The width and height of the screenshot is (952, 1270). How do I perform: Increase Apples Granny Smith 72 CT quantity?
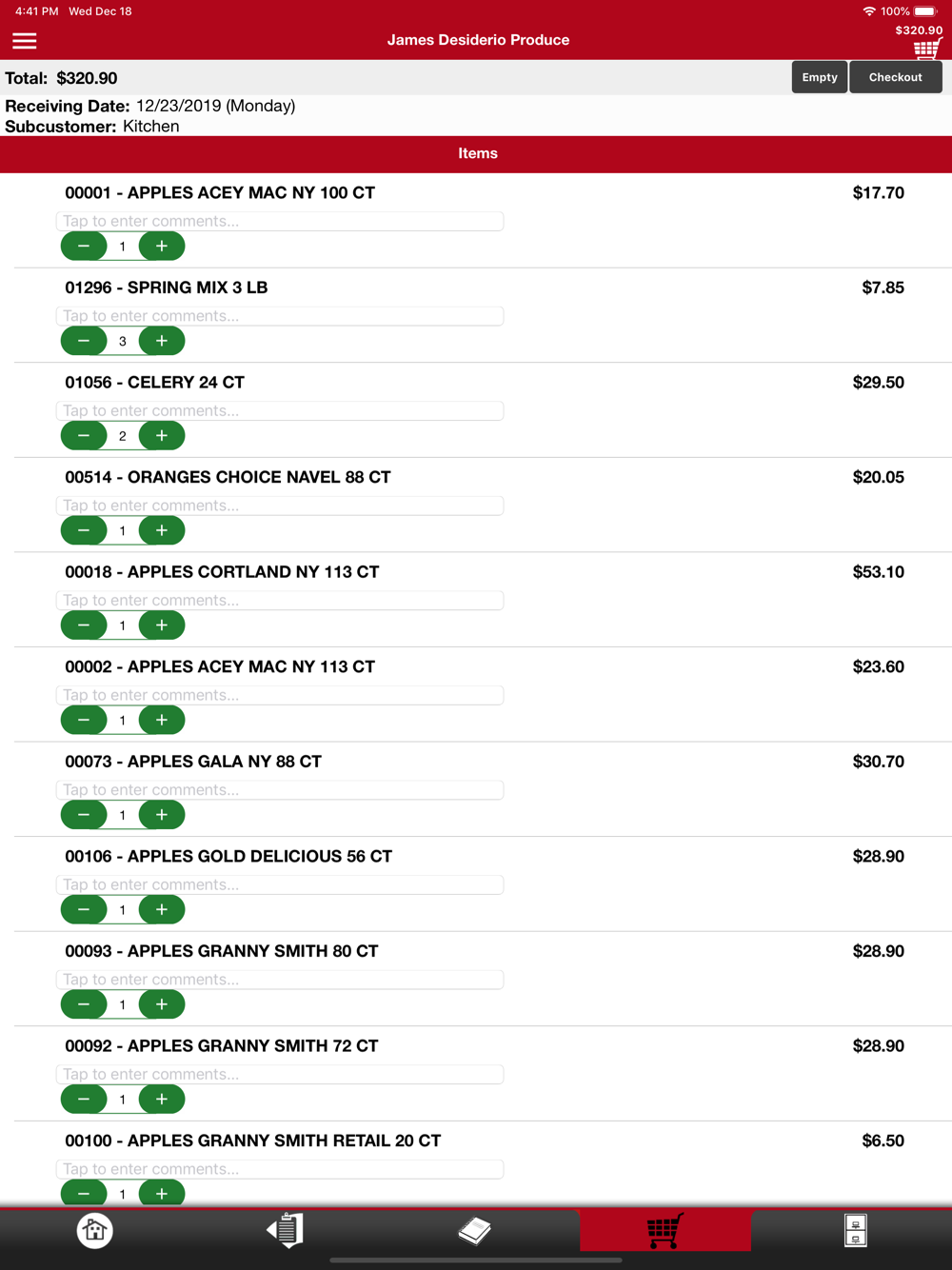coord(162,1100)
